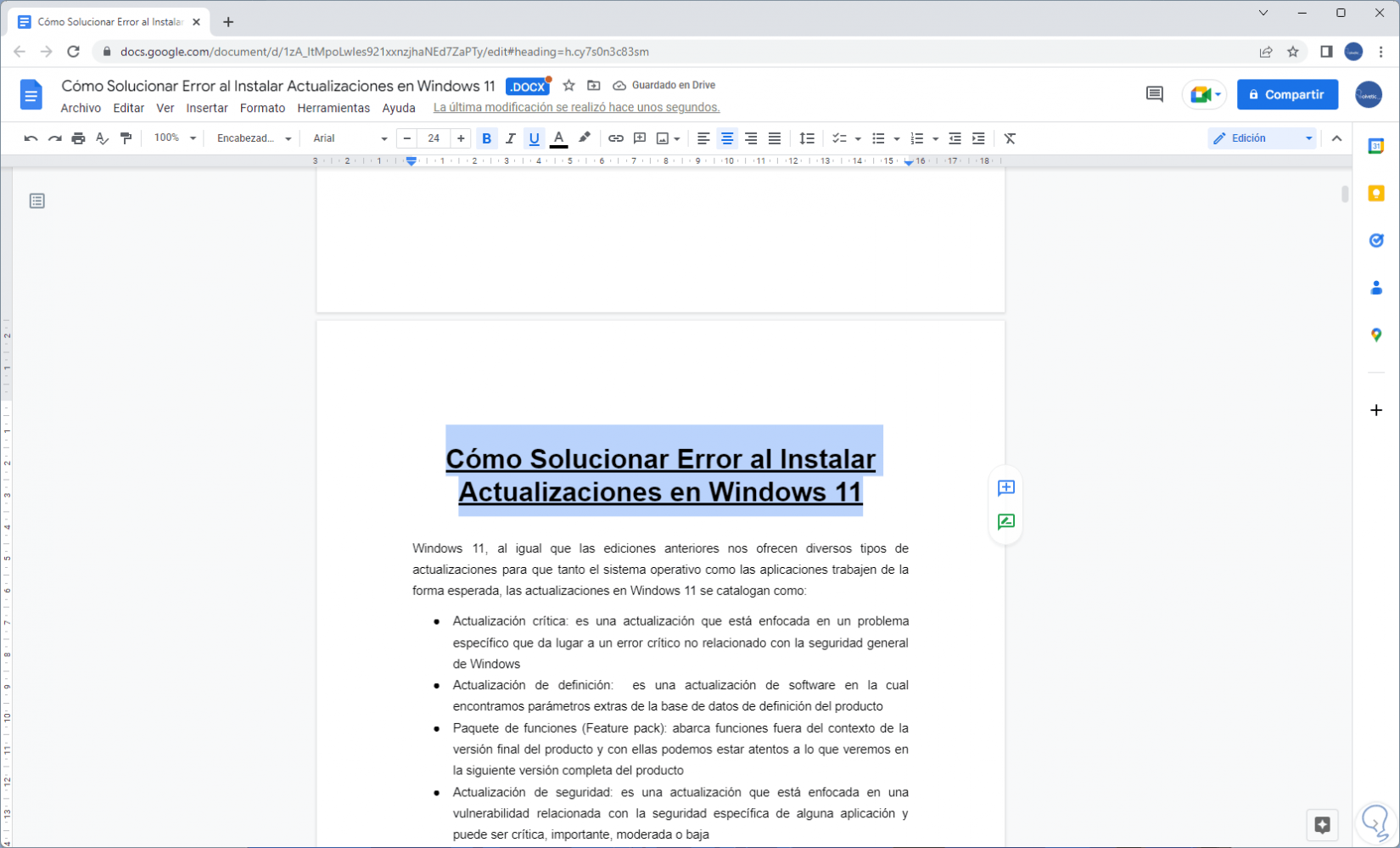This screenshot has width=1400, height=848.
Task: Select the paint format tool
Action: (126, 138)
